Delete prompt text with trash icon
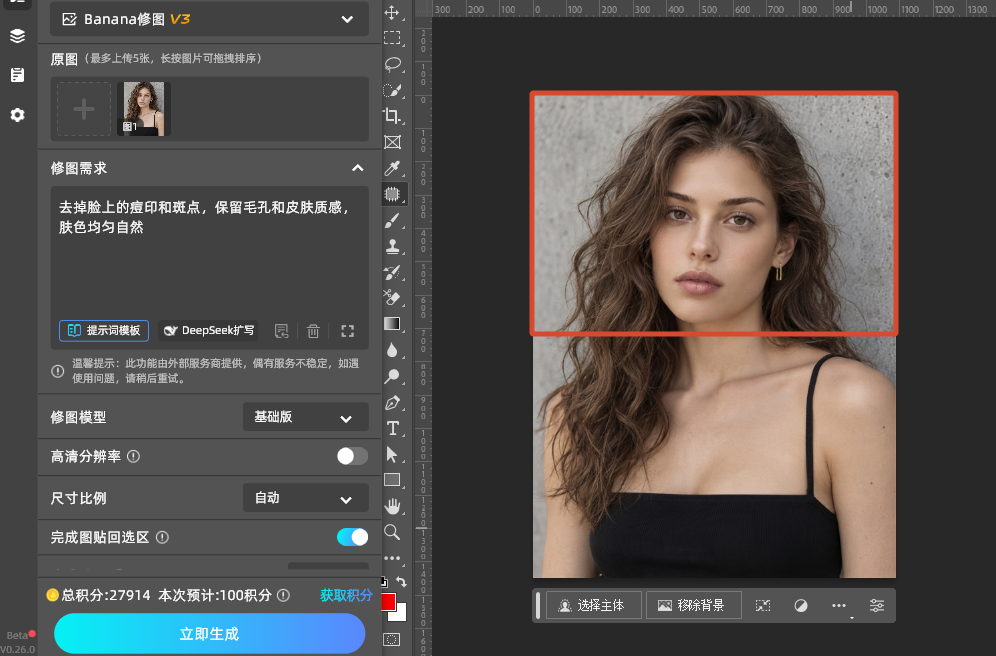Screen dimensions: 996x656 pyautogui.click(x=313, y=331)
